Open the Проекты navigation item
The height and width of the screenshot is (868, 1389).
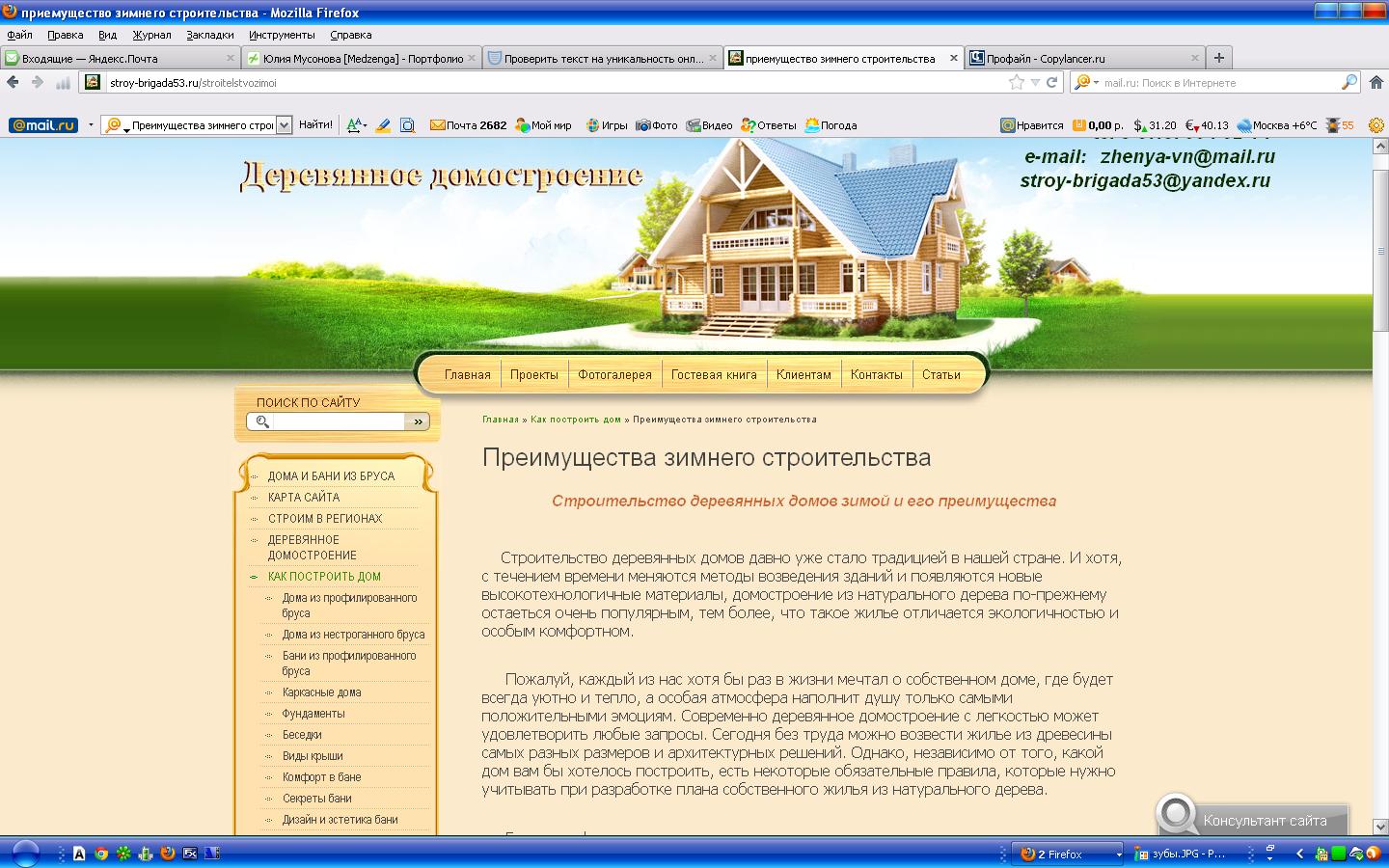point(534,375)
